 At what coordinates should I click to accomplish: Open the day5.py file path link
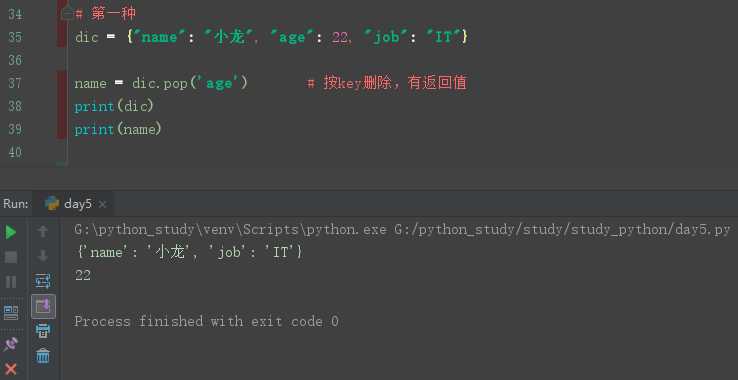[562, 230]
